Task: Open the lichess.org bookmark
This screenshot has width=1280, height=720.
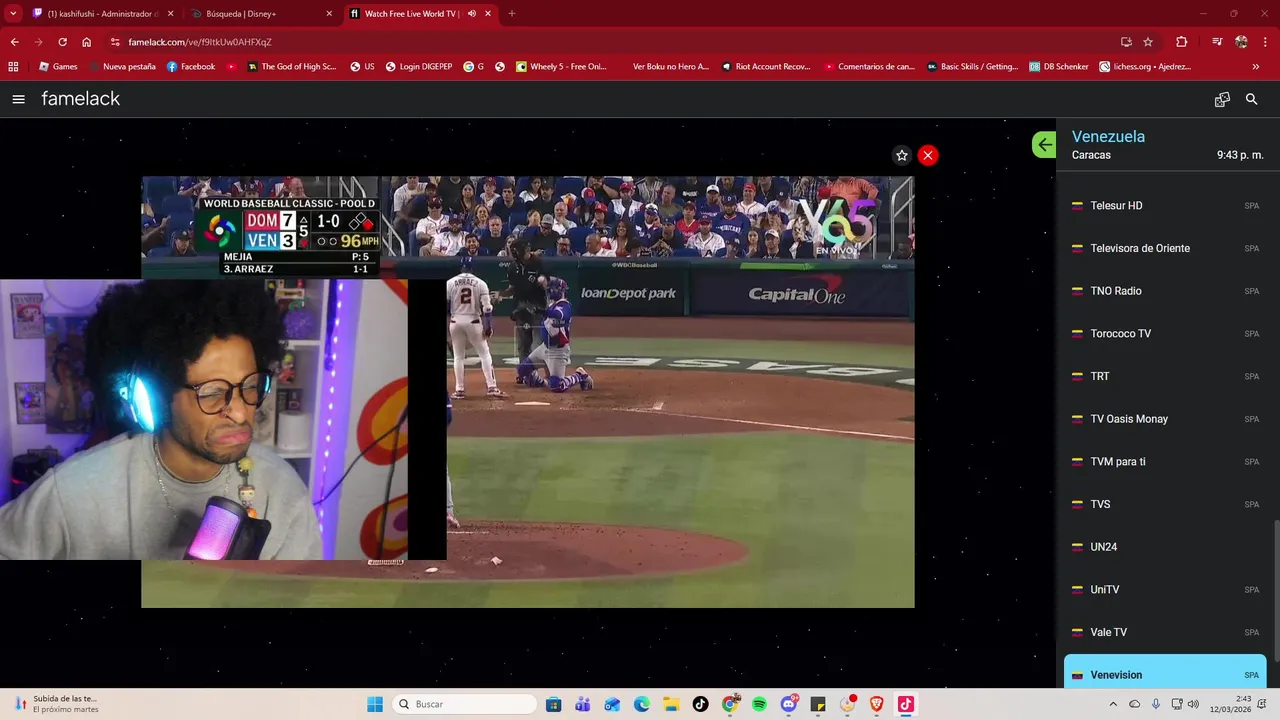Action: 1146,67
